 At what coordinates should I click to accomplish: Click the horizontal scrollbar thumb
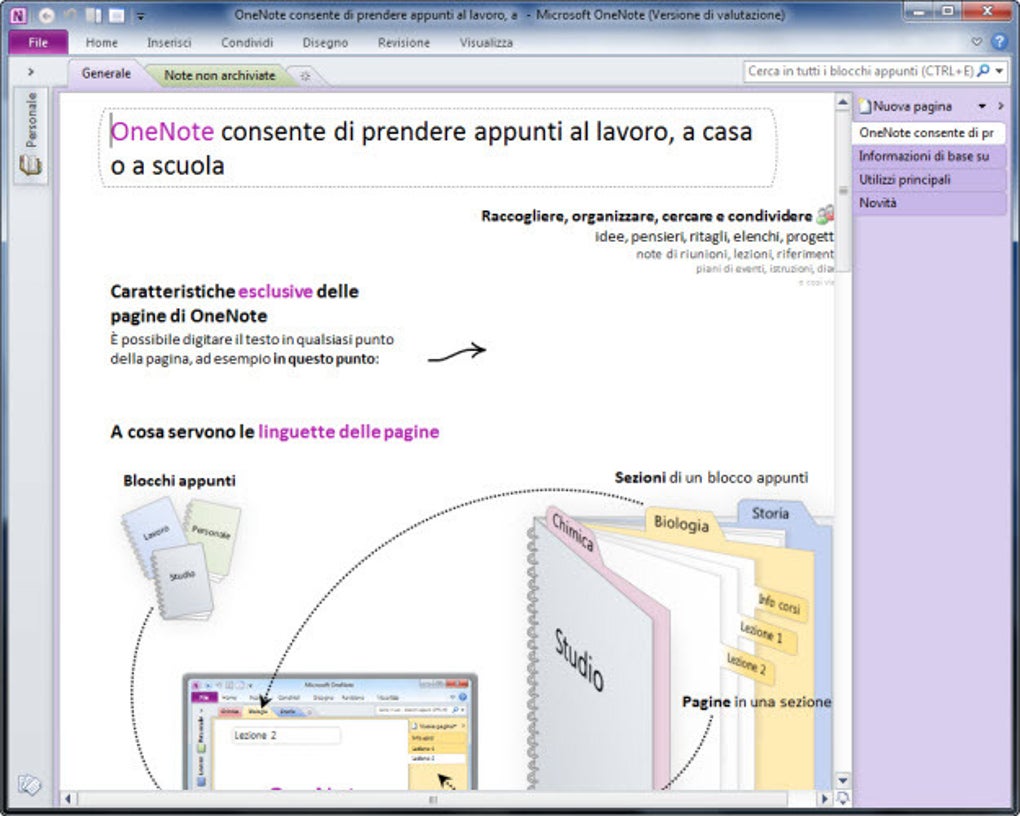coord(433,799)
